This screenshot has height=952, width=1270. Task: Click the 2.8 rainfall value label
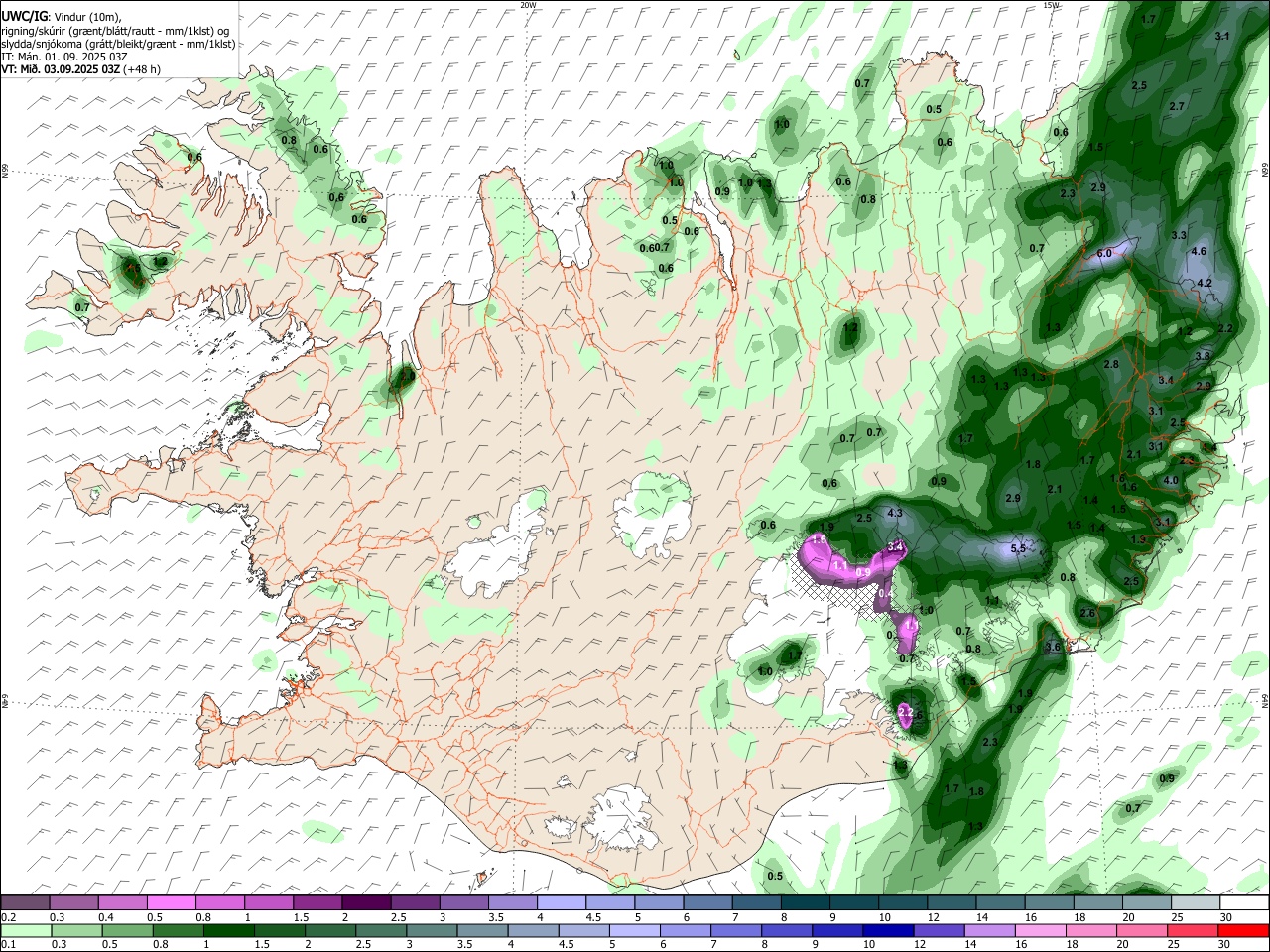tap(1111, 364)
